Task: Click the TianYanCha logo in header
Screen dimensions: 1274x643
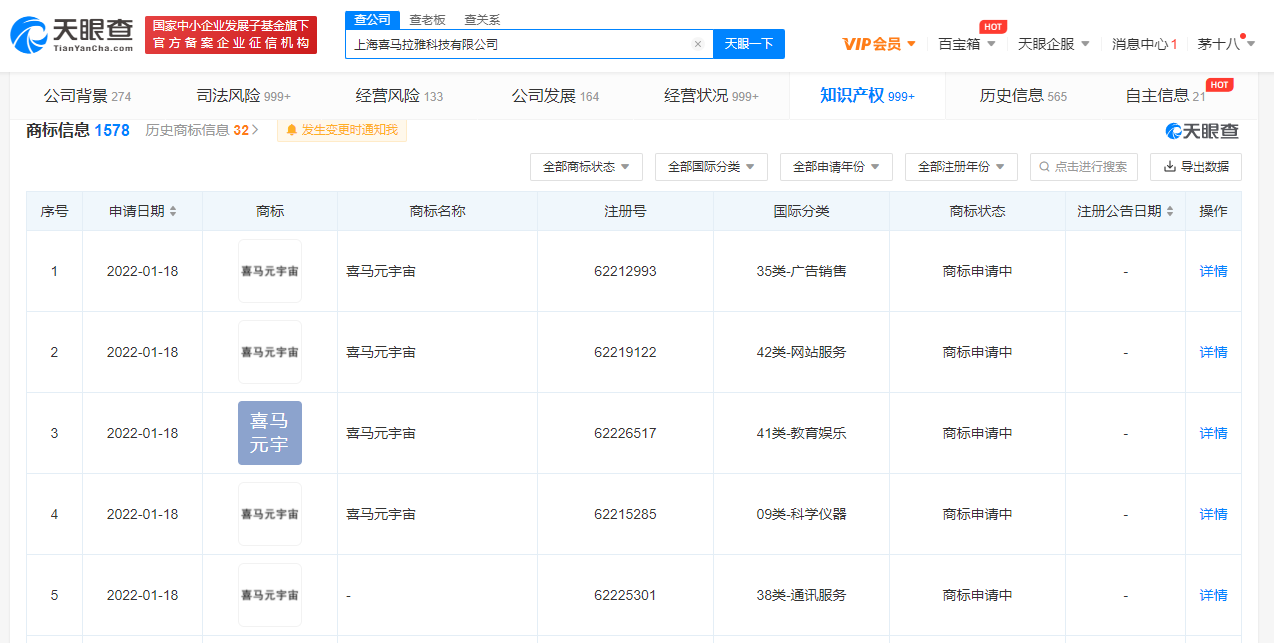Action: pyautogui.click(x=72, y=35)
